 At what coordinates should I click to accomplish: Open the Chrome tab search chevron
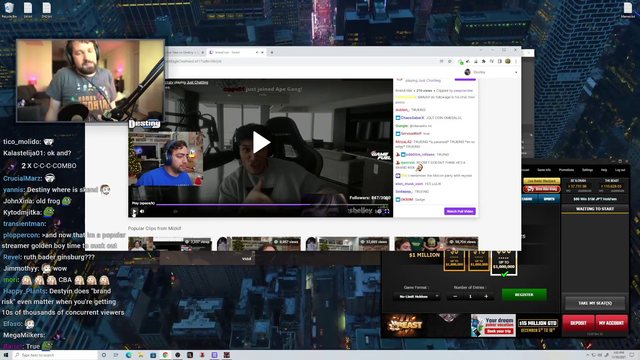click(481, 50)
